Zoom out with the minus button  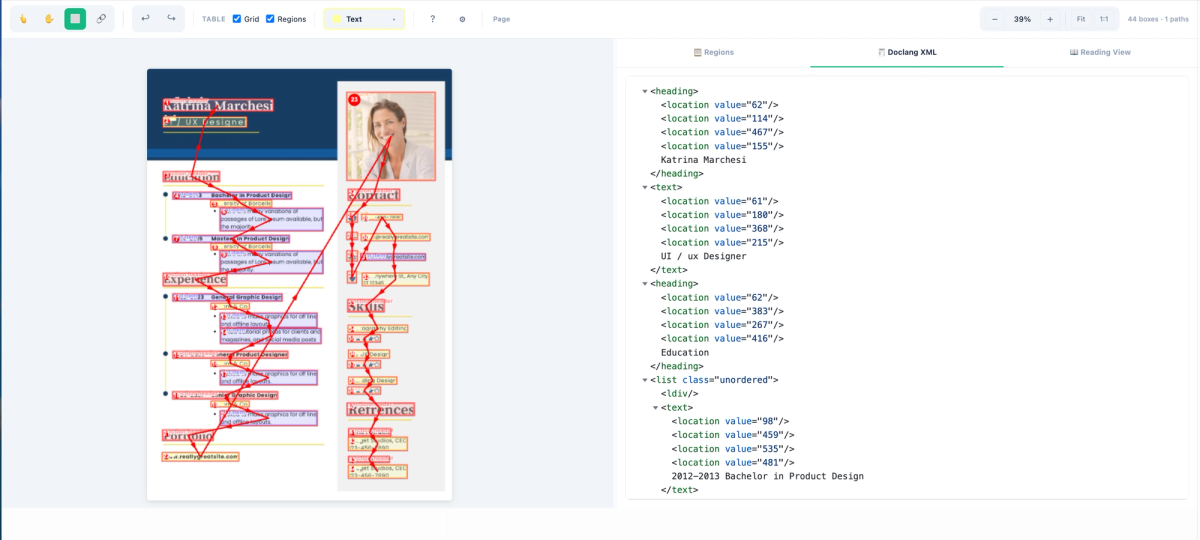point(994,19)
